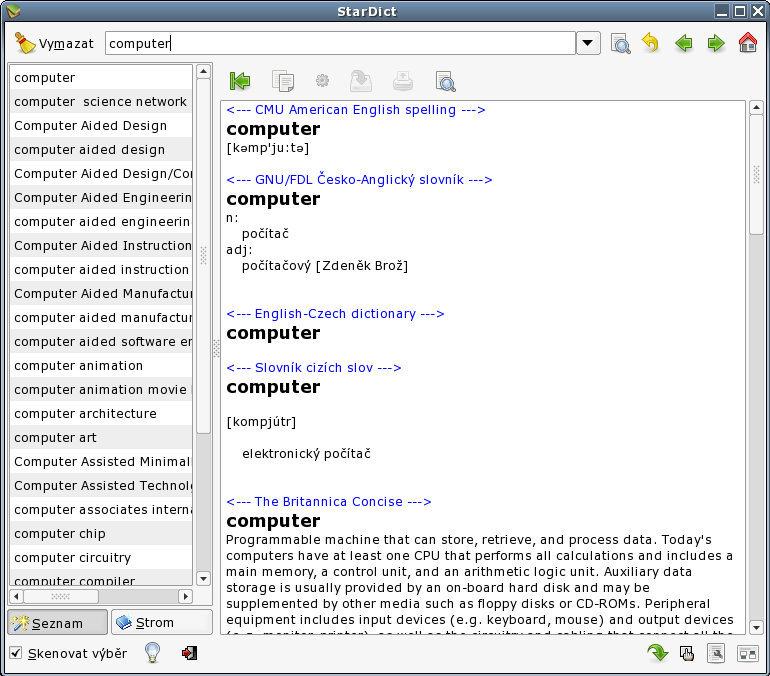Viewport: 770px width, 676px height.
Task: Click the gear icon in definition toolbar
Action: (x=322, y=81)
